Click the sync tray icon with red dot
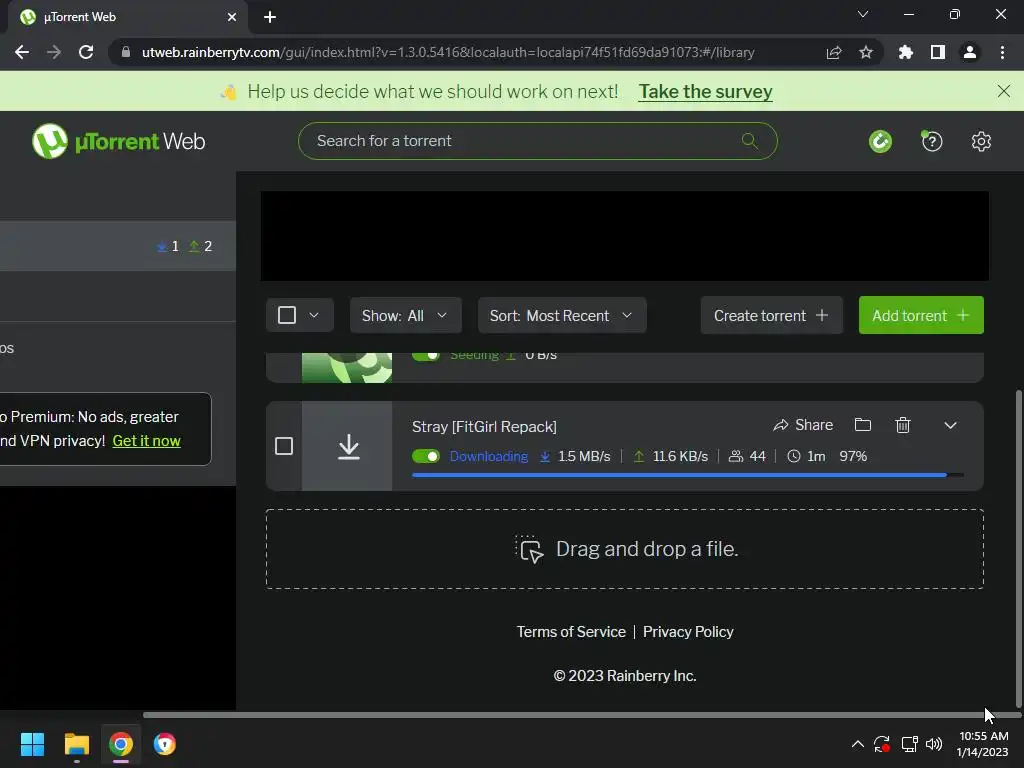The height and width of the screenshot is (768, 1024). point(882,744)
